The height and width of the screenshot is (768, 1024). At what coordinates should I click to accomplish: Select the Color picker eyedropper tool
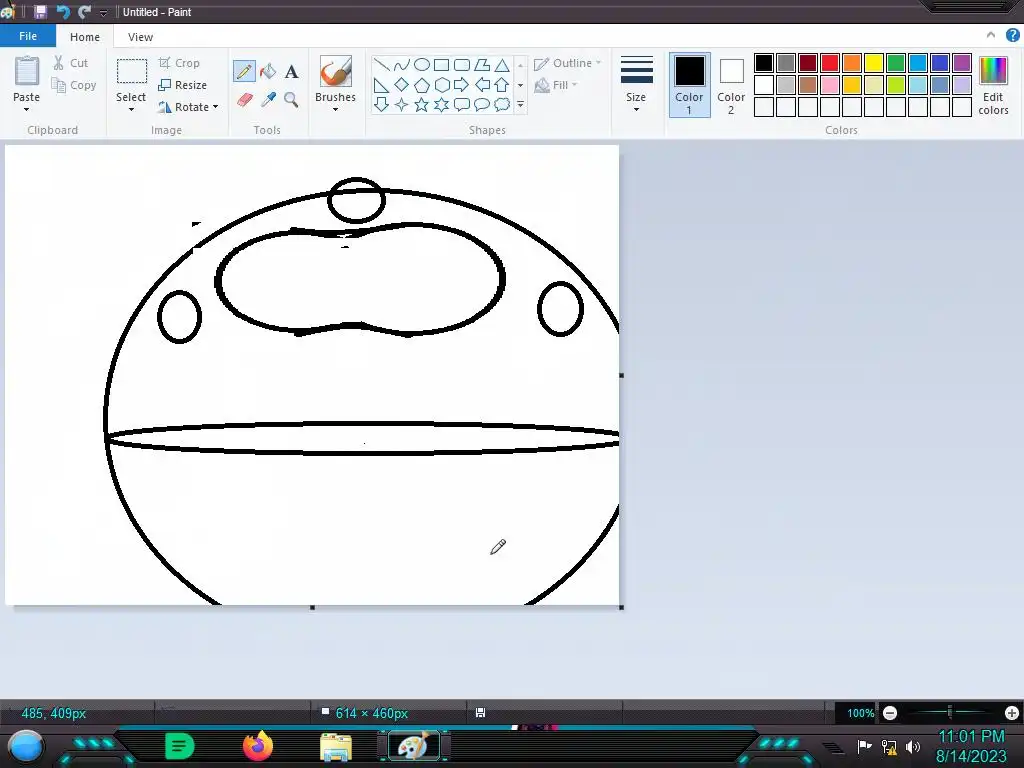[268, 99]
